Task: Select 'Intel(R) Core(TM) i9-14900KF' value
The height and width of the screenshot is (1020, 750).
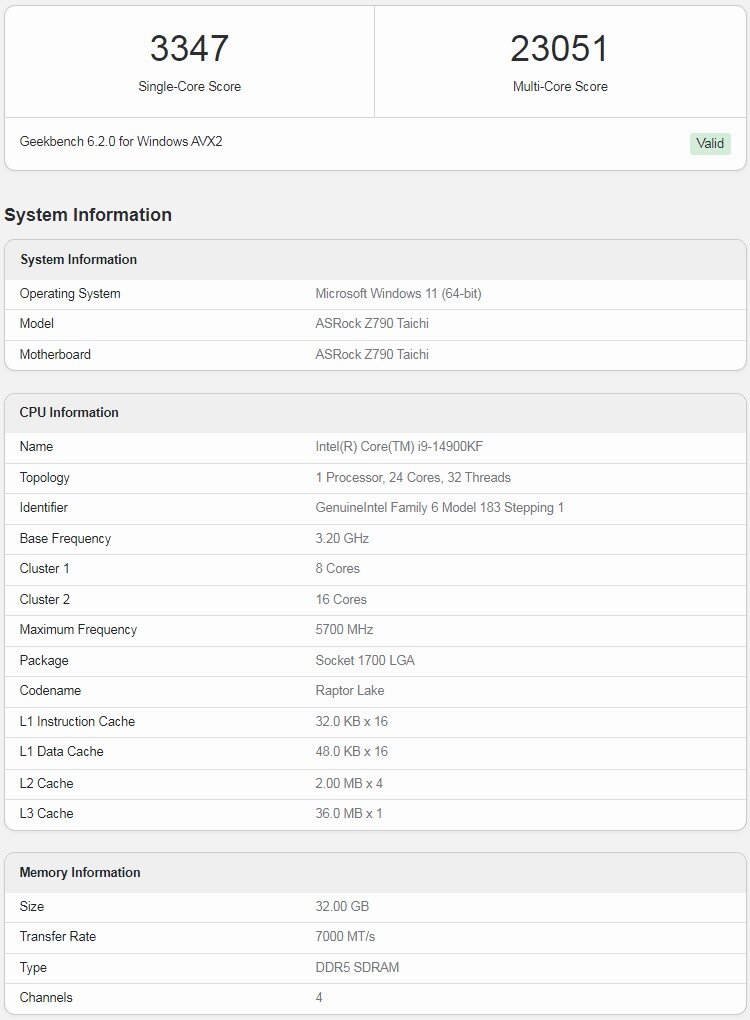Action: [x=399, y=446]
